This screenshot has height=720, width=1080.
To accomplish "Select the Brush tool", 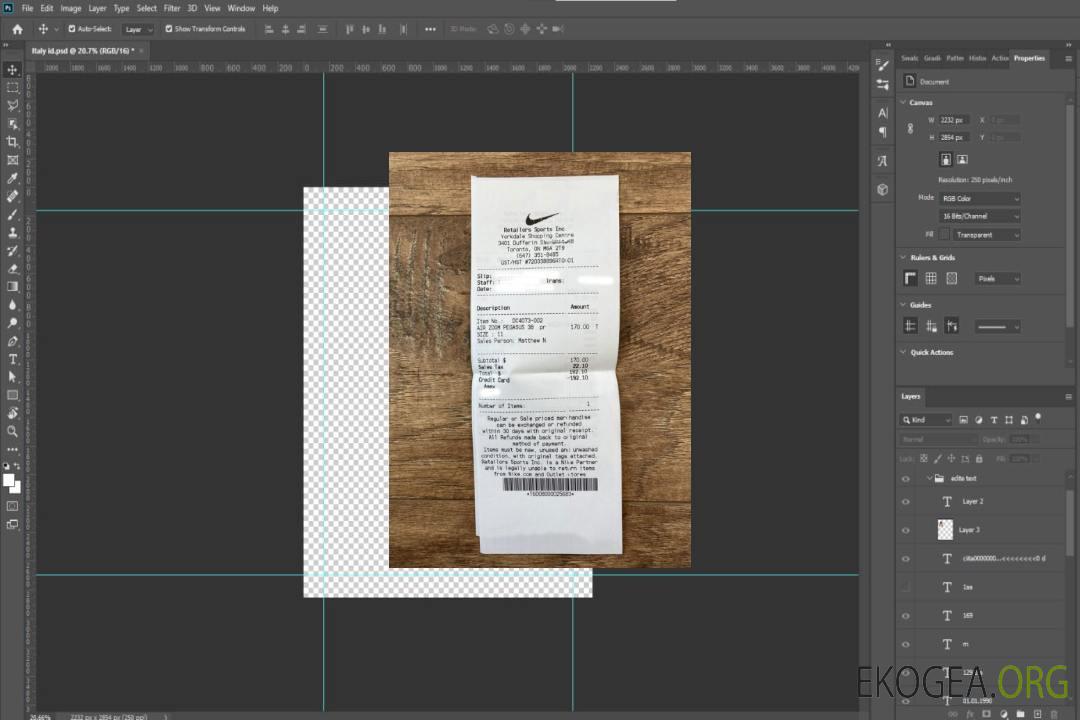I will click(12, 214).
